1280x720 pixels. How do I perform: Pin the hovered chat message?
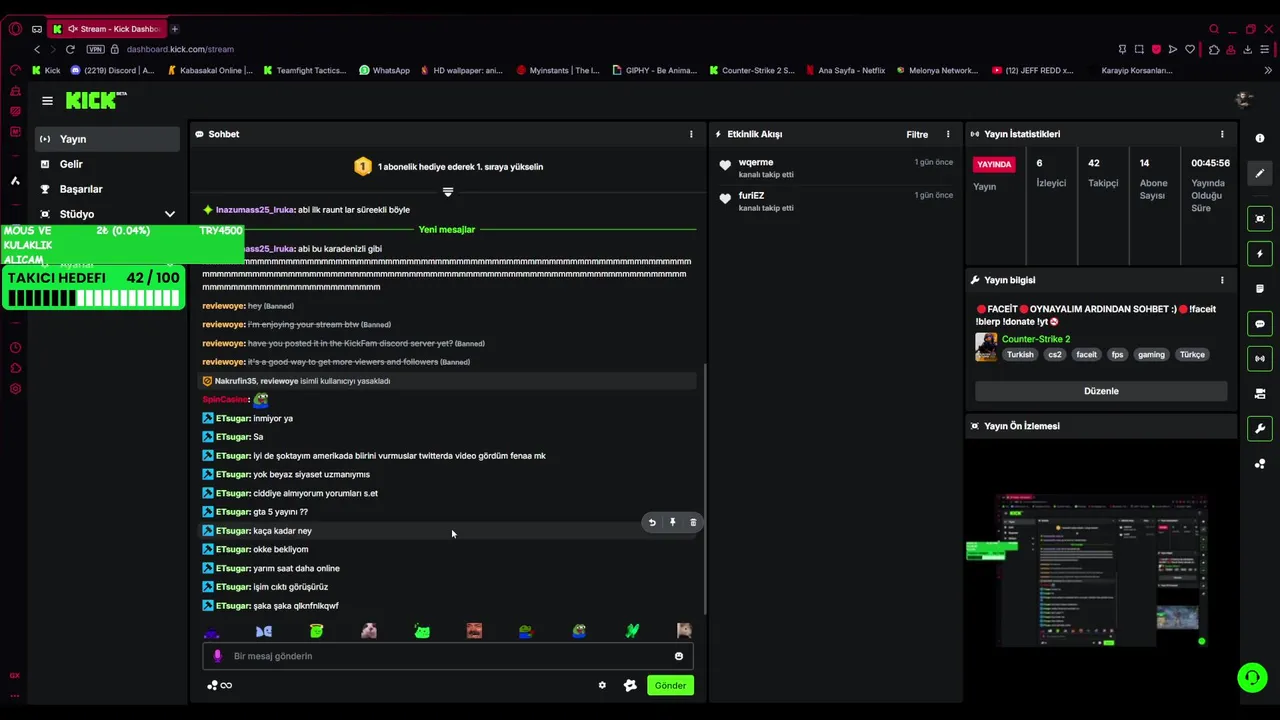click(x=672, y=522)
